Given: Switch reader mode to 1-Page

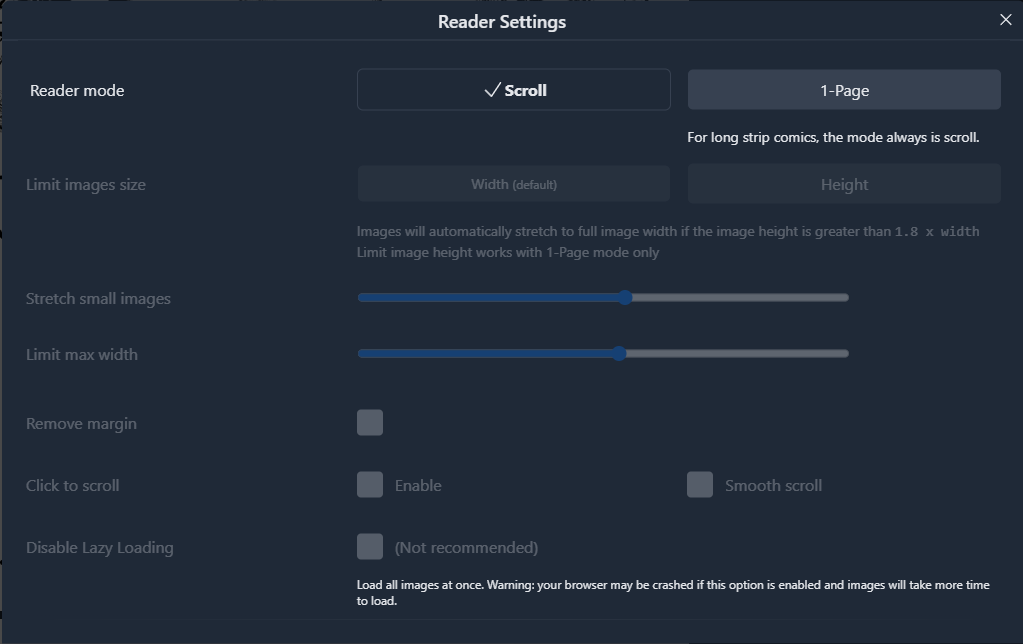Looking at the screenshot, I should tap(844, 89).
